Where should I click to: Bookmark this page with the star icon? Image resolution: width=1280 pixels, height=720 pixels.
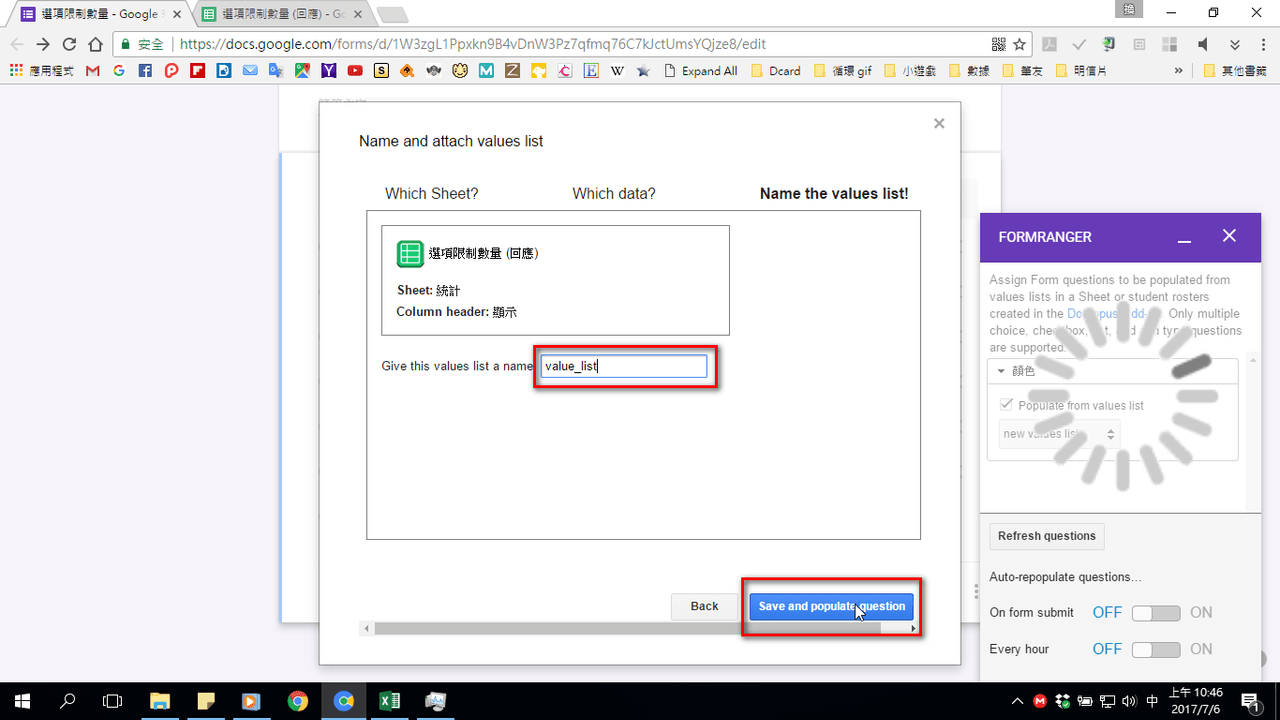[1020, 44]
